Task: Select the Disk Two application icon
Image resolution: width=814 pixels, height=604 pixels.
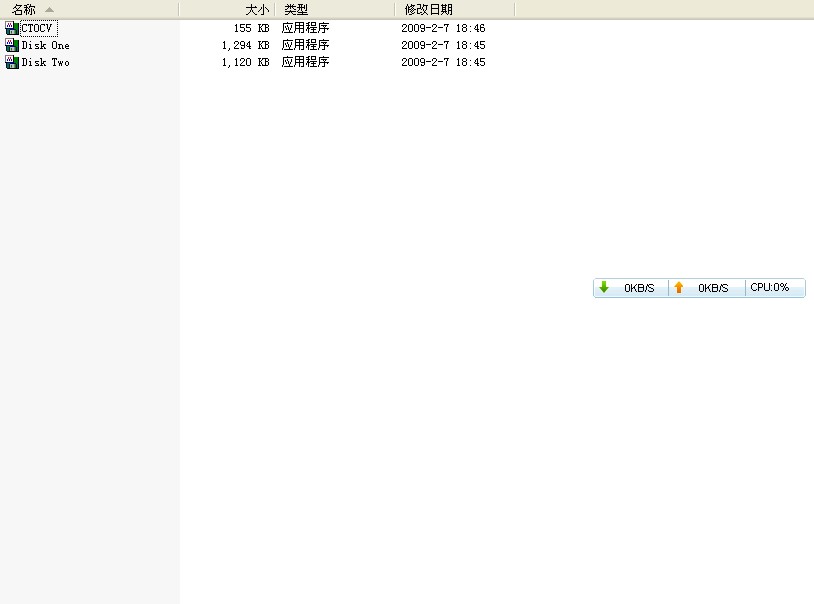Action: [12, 62]
